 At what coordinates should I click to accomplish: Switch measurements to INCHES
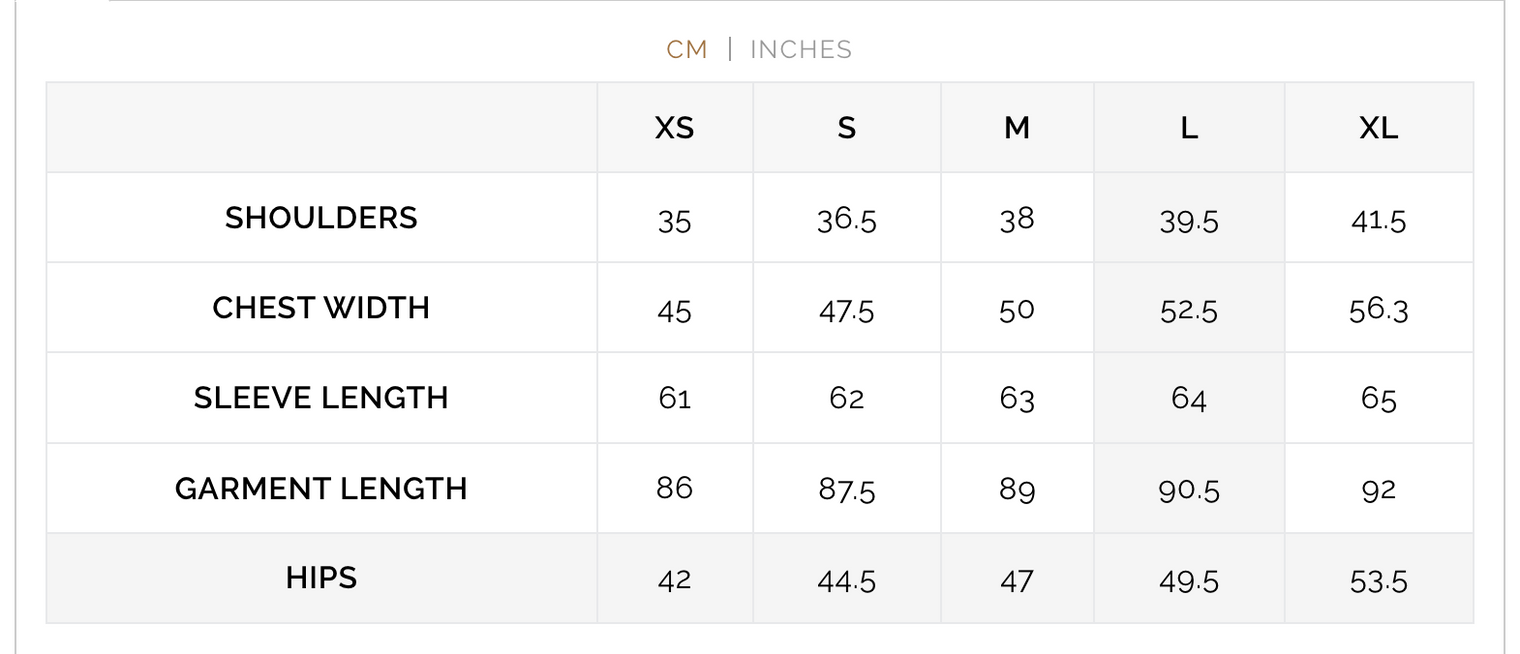coord(800,49)
